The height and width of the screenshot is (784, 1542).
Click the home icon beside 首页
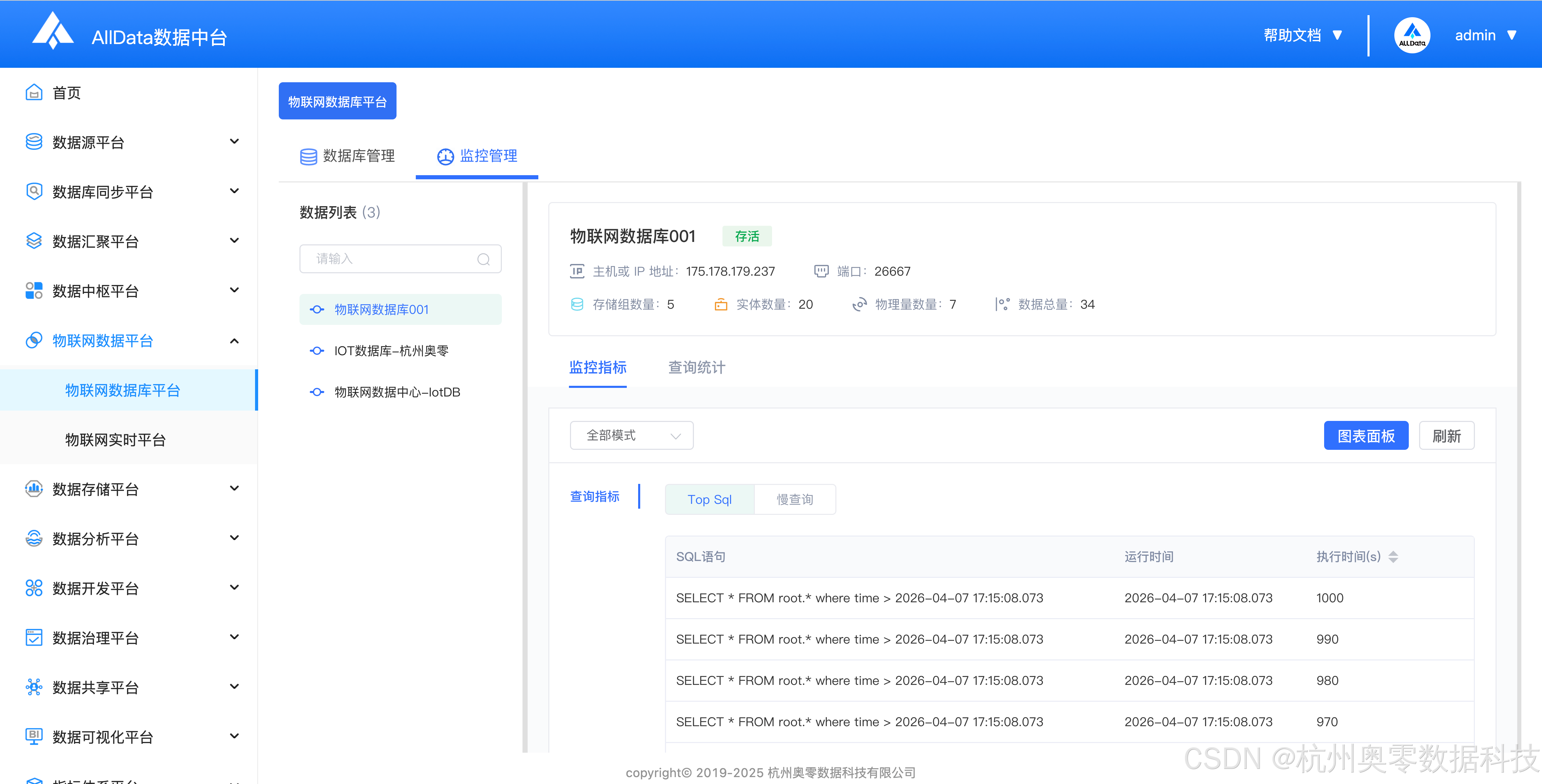coord(34,93)
